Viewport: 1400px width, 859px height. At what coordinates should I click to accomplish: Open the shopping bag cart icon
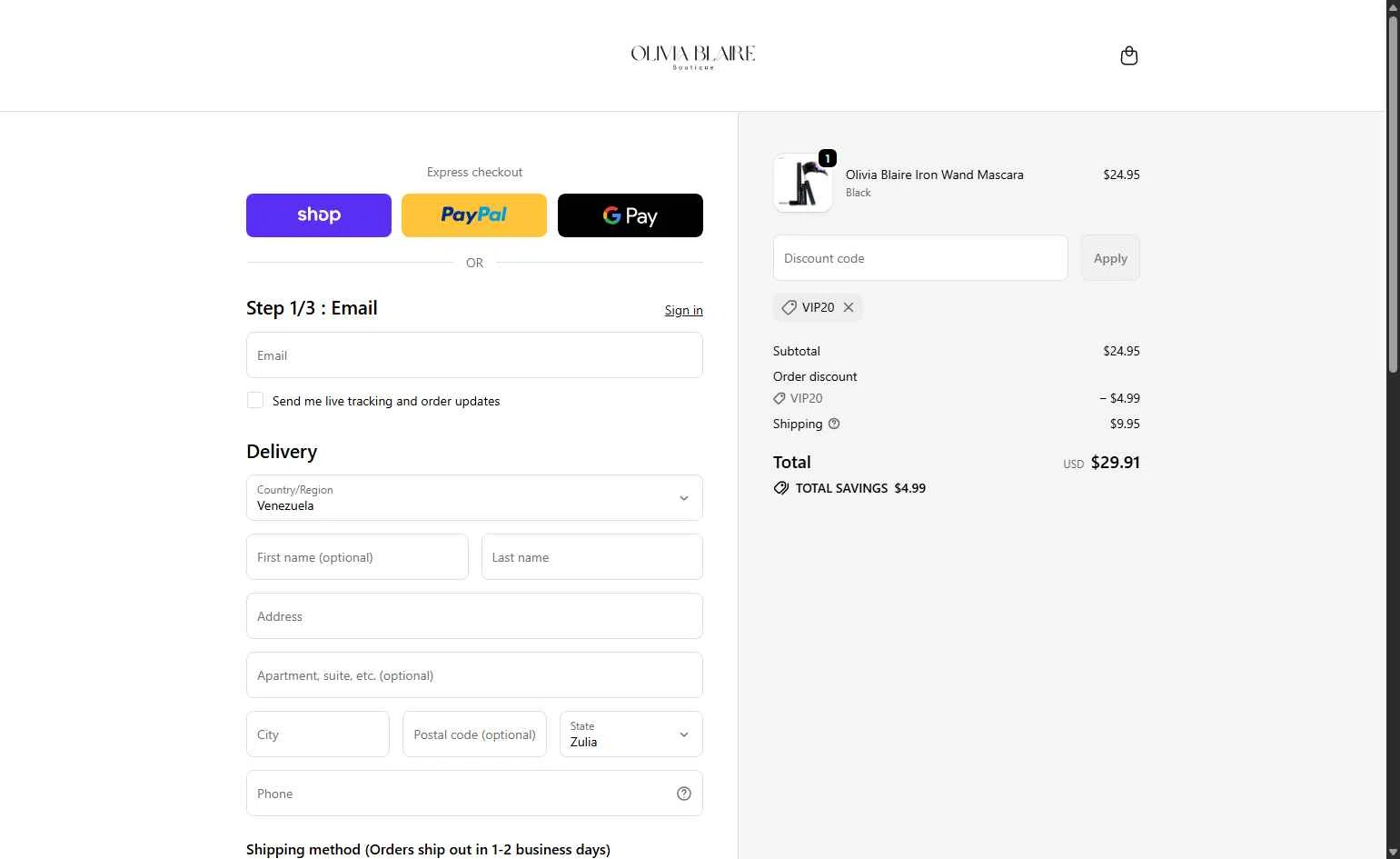[x=1129, y=55]
